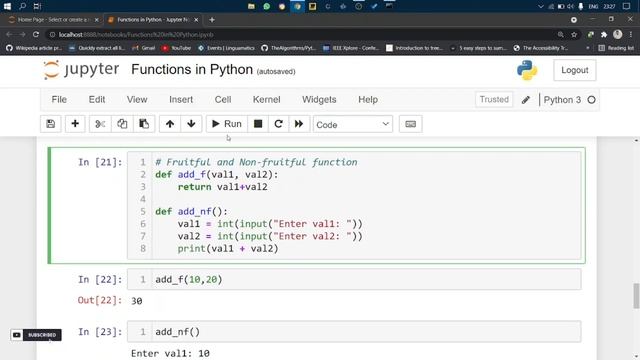This screenshot has width=640, height=360.
Task: Reload the page
Action: (36, 35)
